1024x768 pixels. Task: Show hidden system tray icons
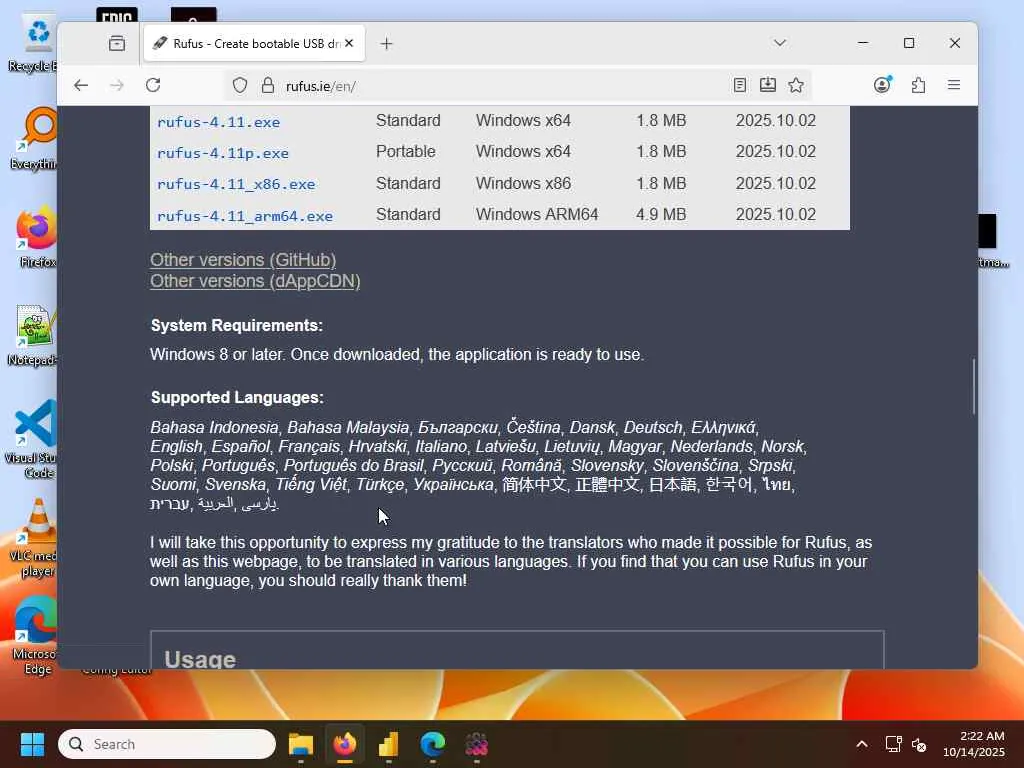point(862,744)
